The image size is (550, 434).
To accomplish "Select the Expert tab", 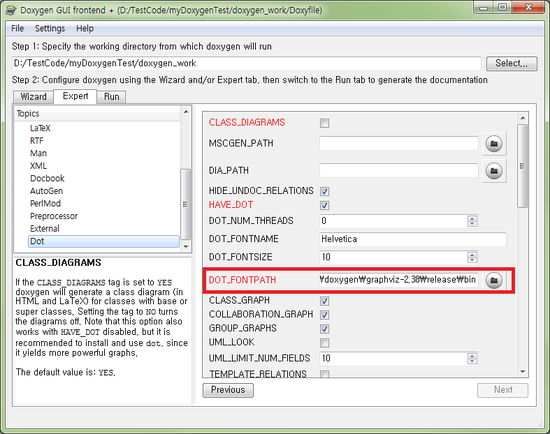I will tap(75, 96).
